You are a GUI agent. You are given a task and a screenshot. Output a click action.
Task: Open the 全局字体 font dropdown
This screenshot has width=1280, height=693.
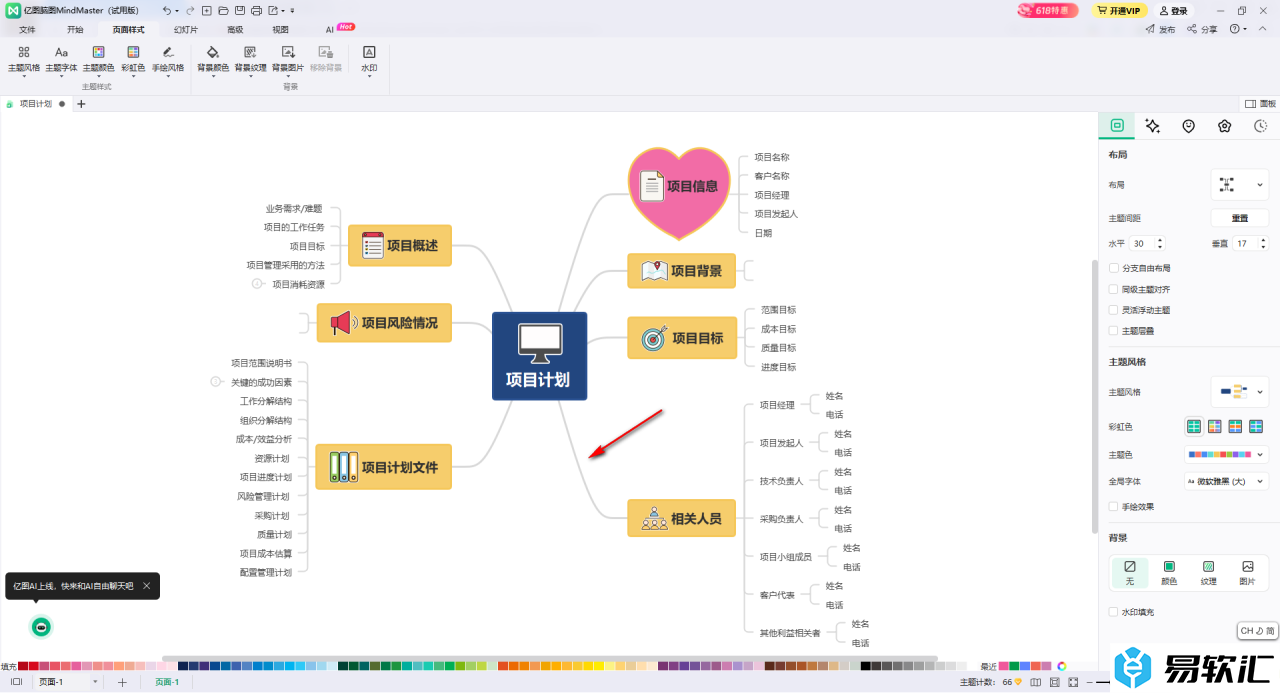pyautogui.click(x=1226, y=482)
